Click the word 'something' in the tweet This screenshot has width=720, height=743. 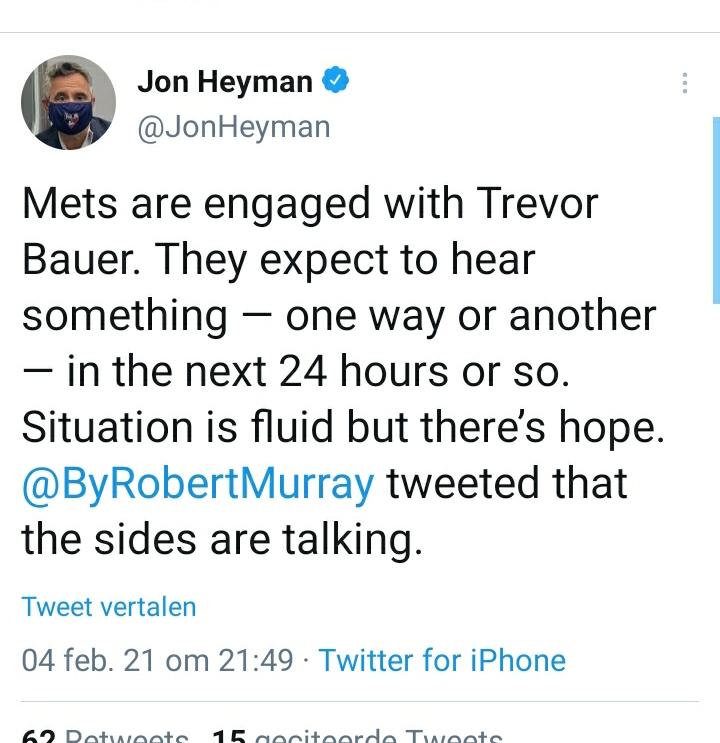125,316
